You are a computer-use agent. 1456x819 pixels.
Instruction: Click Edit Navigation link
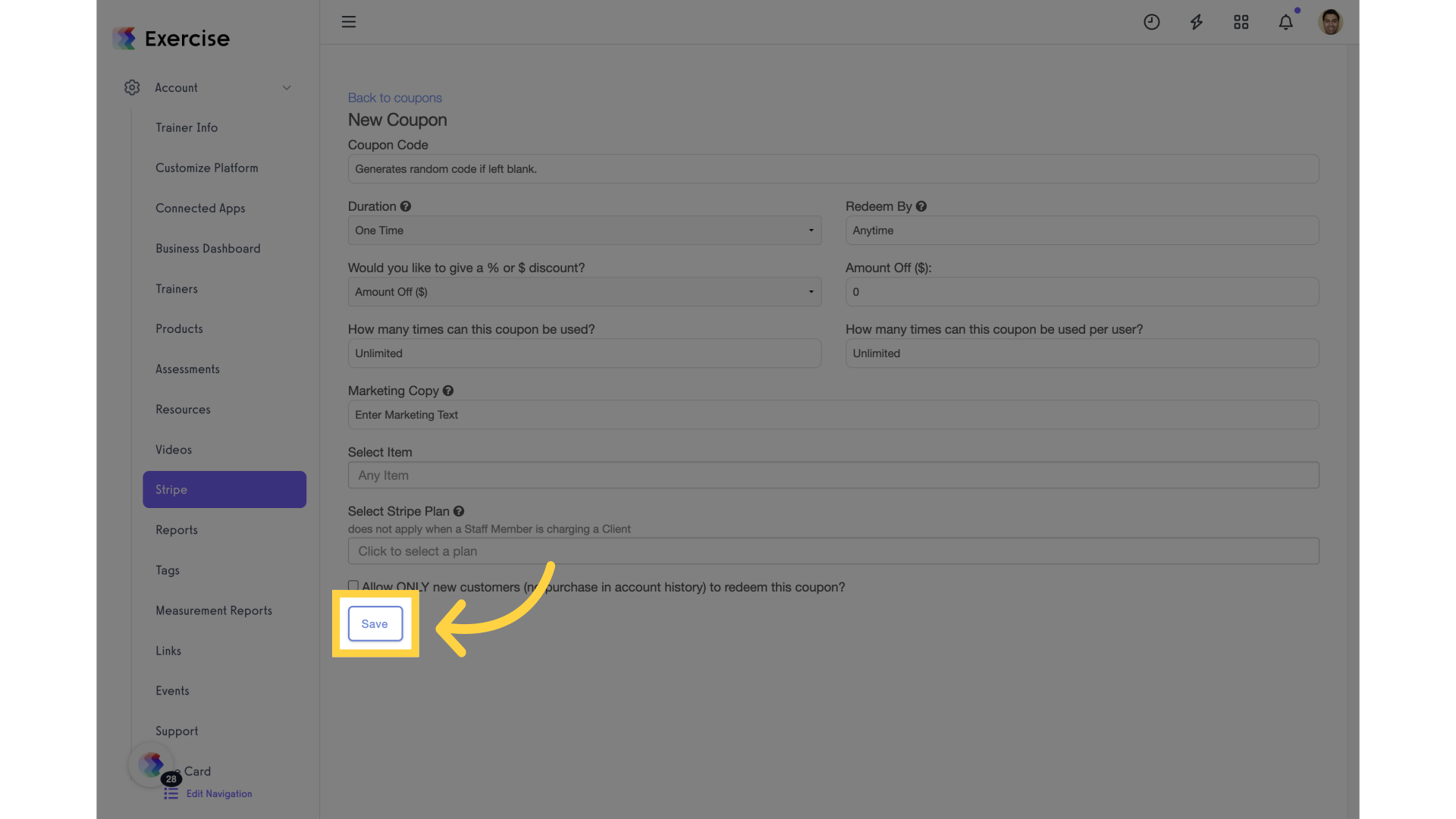pos(218,794)
